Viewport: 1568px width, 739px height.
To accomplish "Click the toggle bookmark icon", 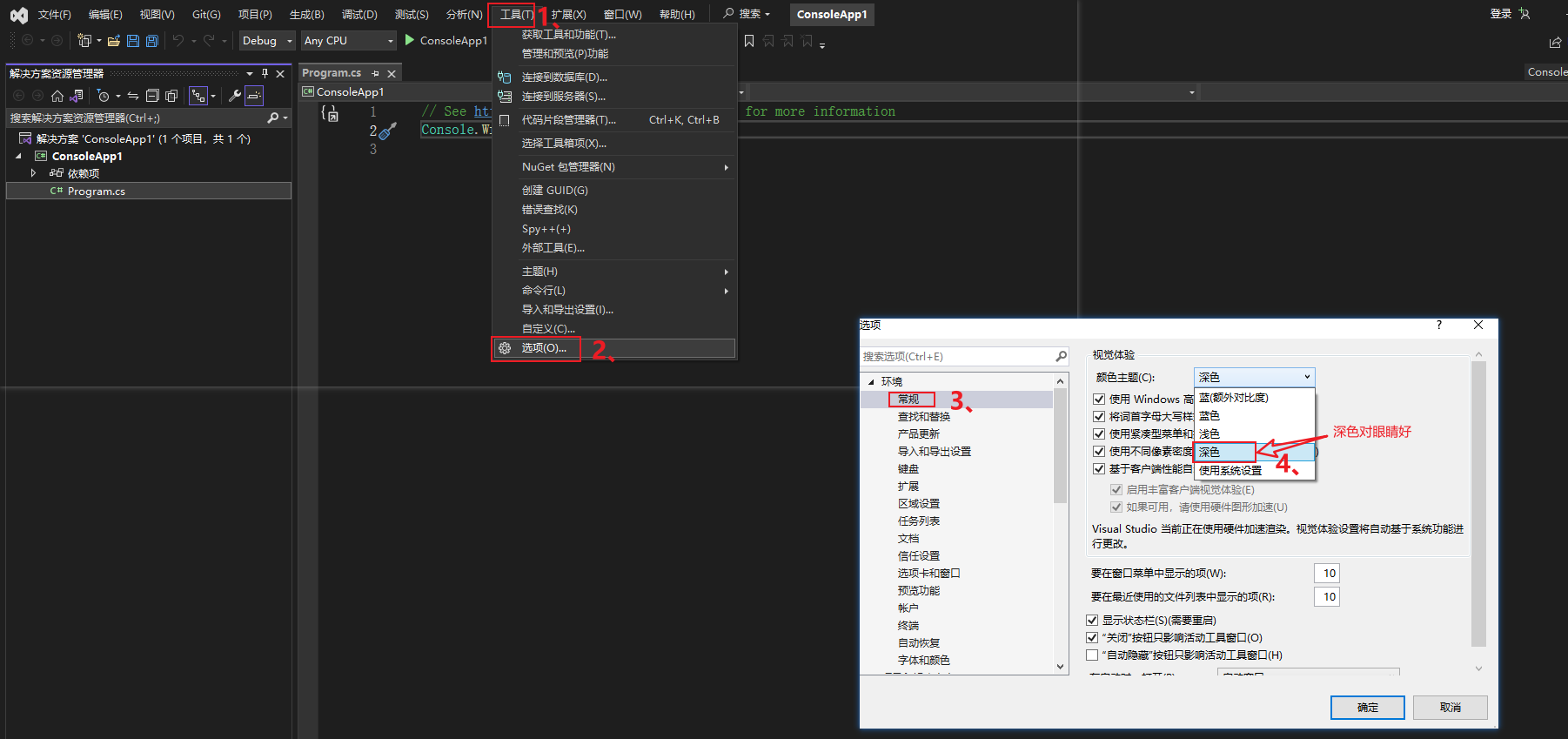I will [x=749, y=41].
